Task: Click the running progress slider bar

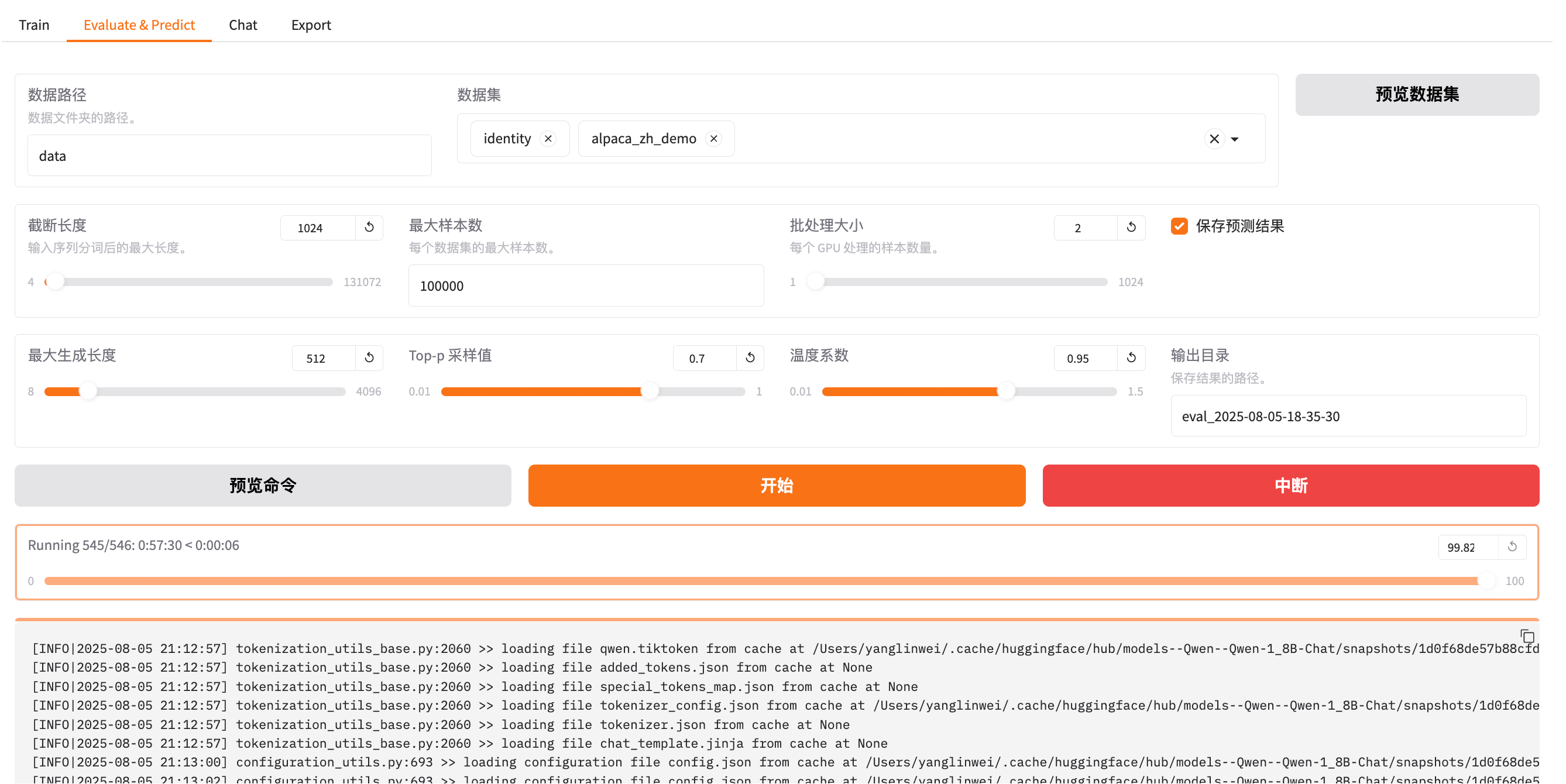Action: tap(769, 582)
